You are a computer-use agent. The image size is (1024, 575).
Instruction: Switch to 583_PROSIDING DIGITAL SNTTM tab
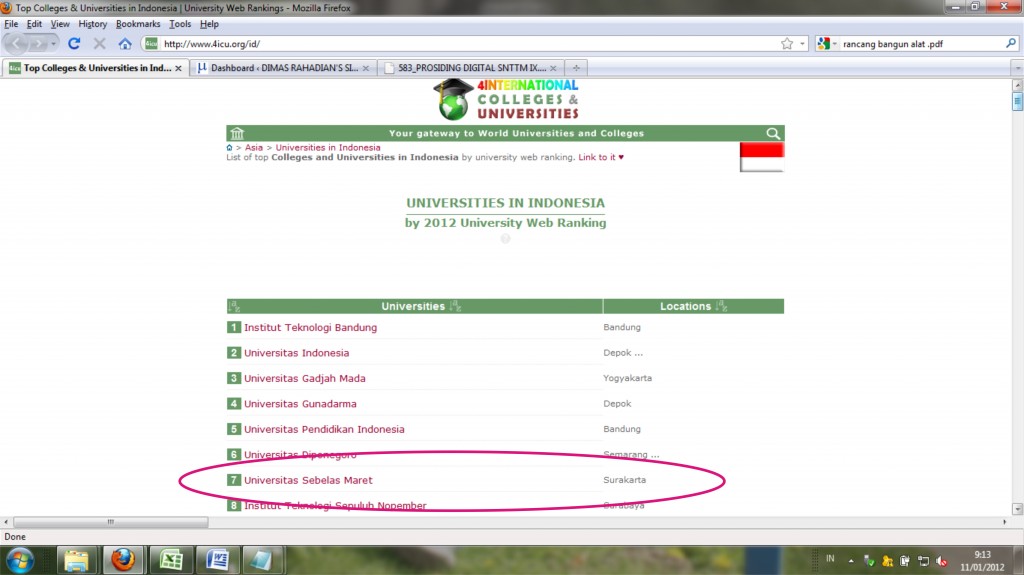[470, 68]
